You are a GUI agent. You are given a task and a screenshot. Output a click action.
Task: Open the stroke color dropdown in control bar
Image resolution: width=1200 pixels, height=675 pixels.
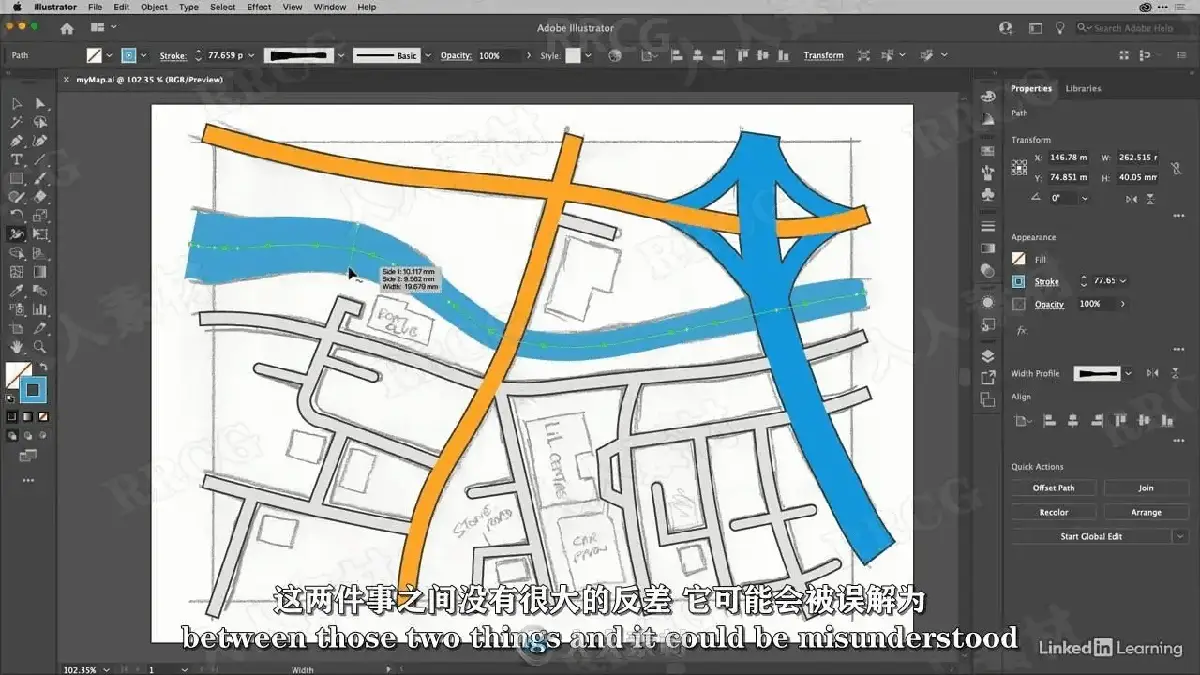pos(144,56)
